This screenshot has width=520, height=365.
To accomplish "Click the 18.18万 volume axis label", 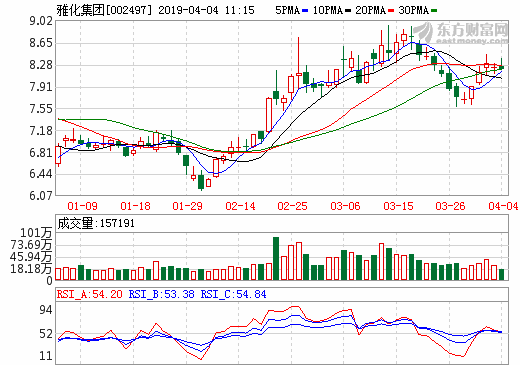I will tap(31, 269).
